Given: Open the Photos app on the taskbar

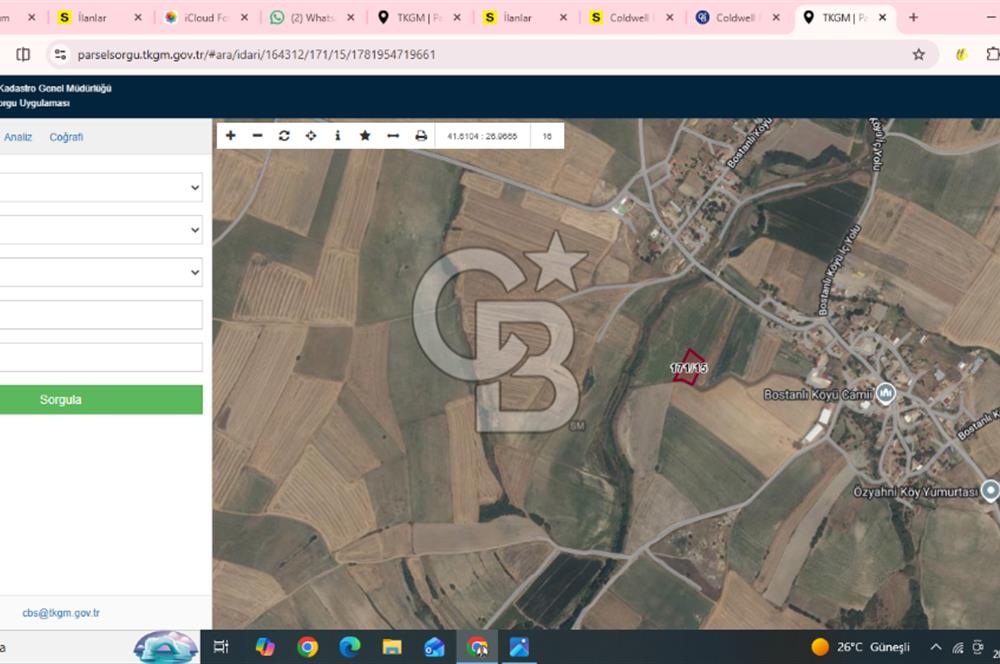Looking at the screenshot, I should (519, 647).
